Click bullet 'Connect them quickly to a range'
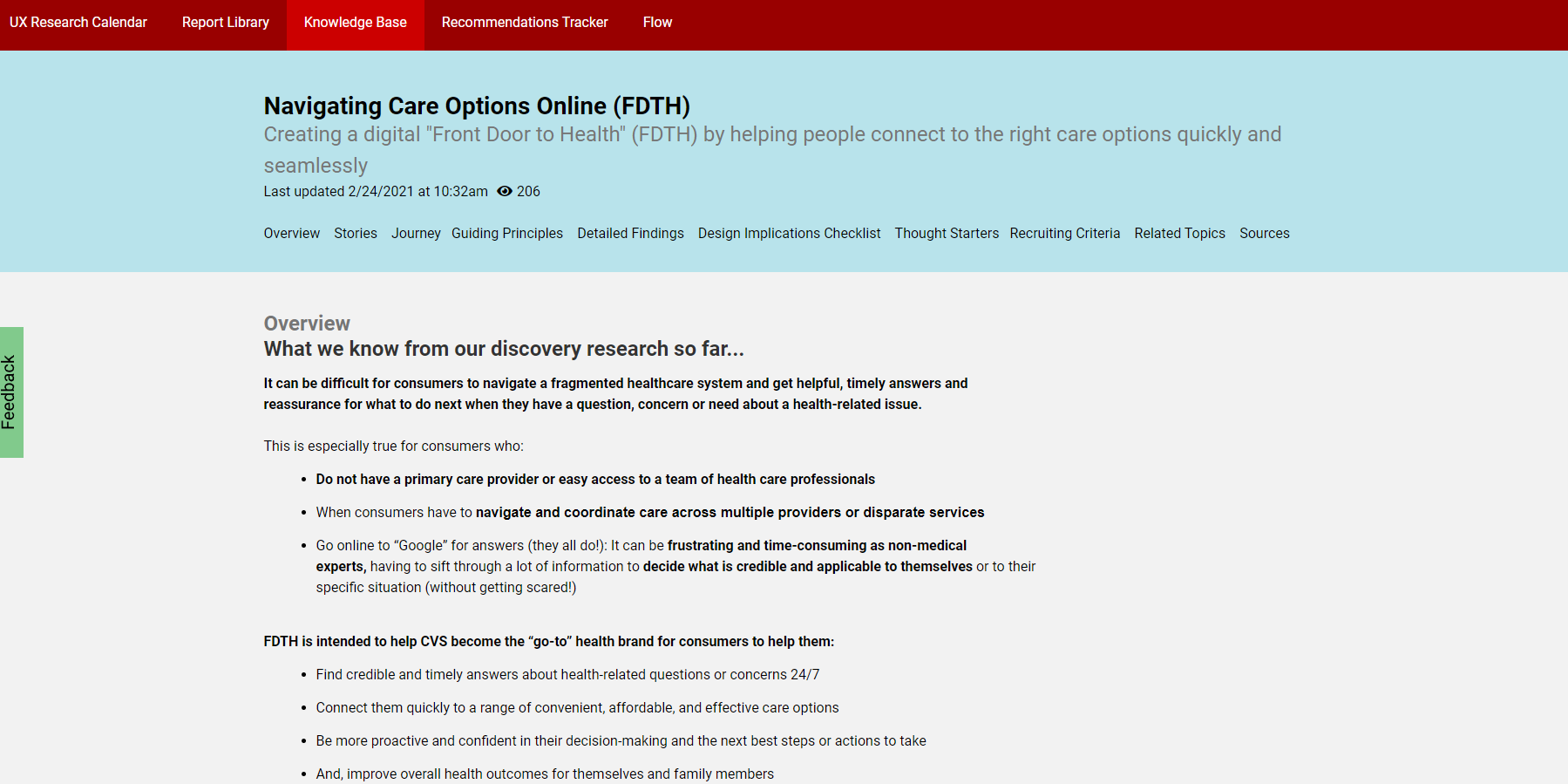The width and height of the screenshot is (1568, 784). pos(577,708)
